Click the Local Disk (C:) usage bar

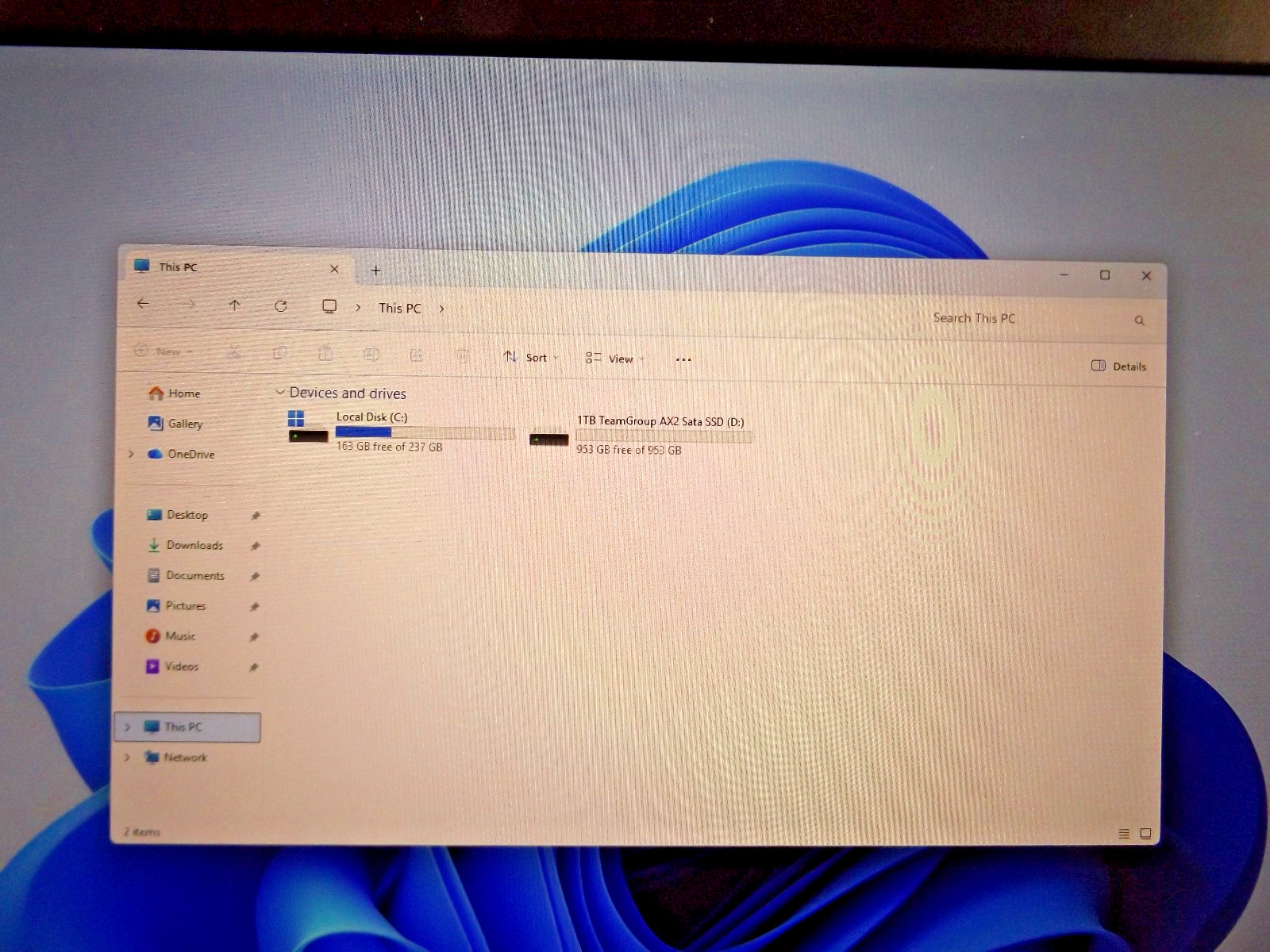click(x=425, y=432)
